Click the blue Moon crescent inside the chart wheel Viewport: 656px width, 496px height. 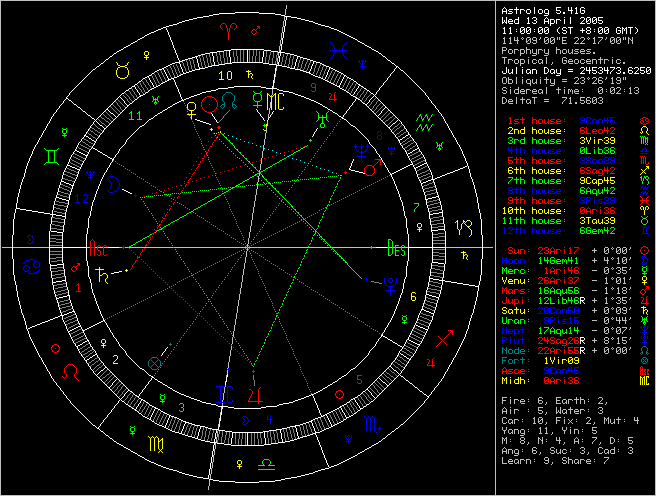click(x=115, y=184)
